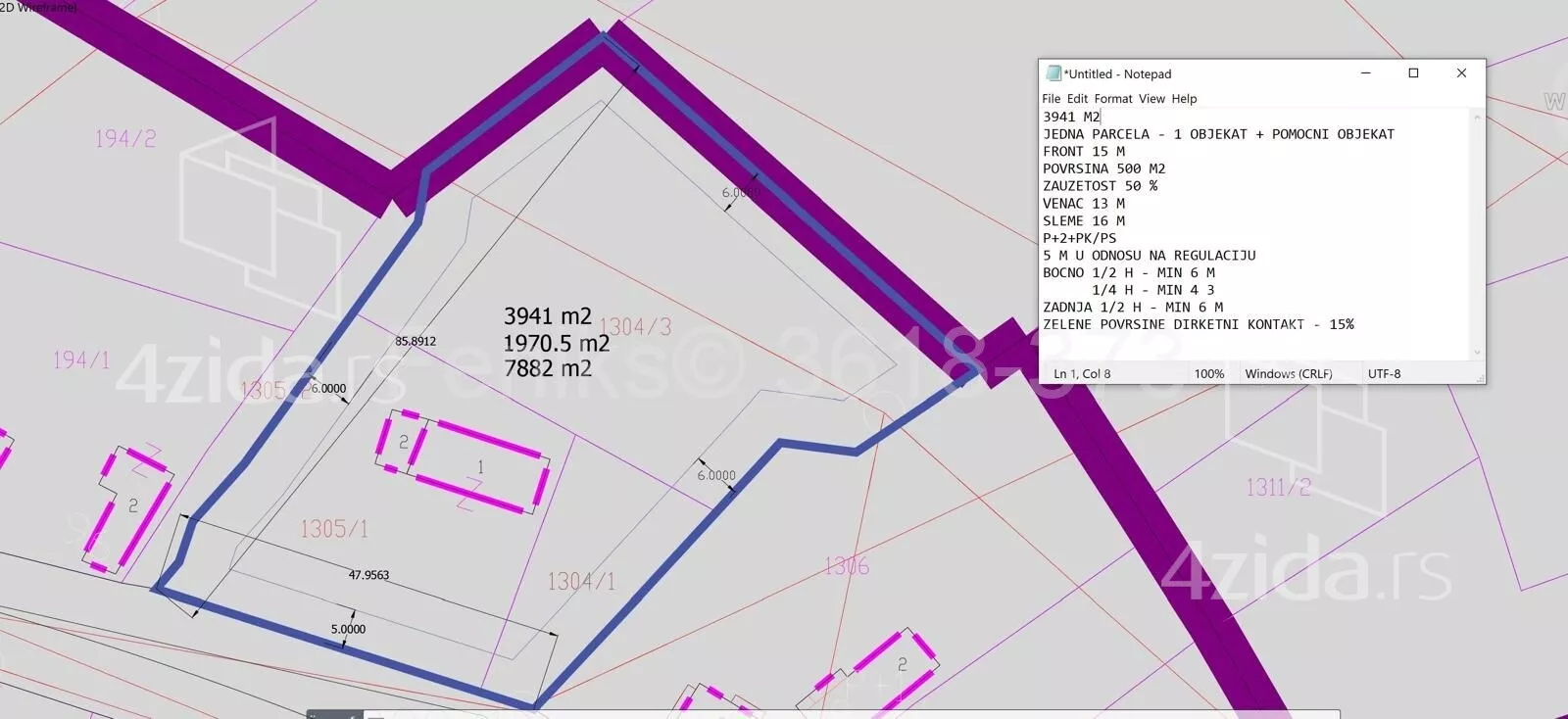Click the 'JEDNA PARCELA' line in Notepad
The width and height of the screenshot is (1568, 719).
point(1218,134)
